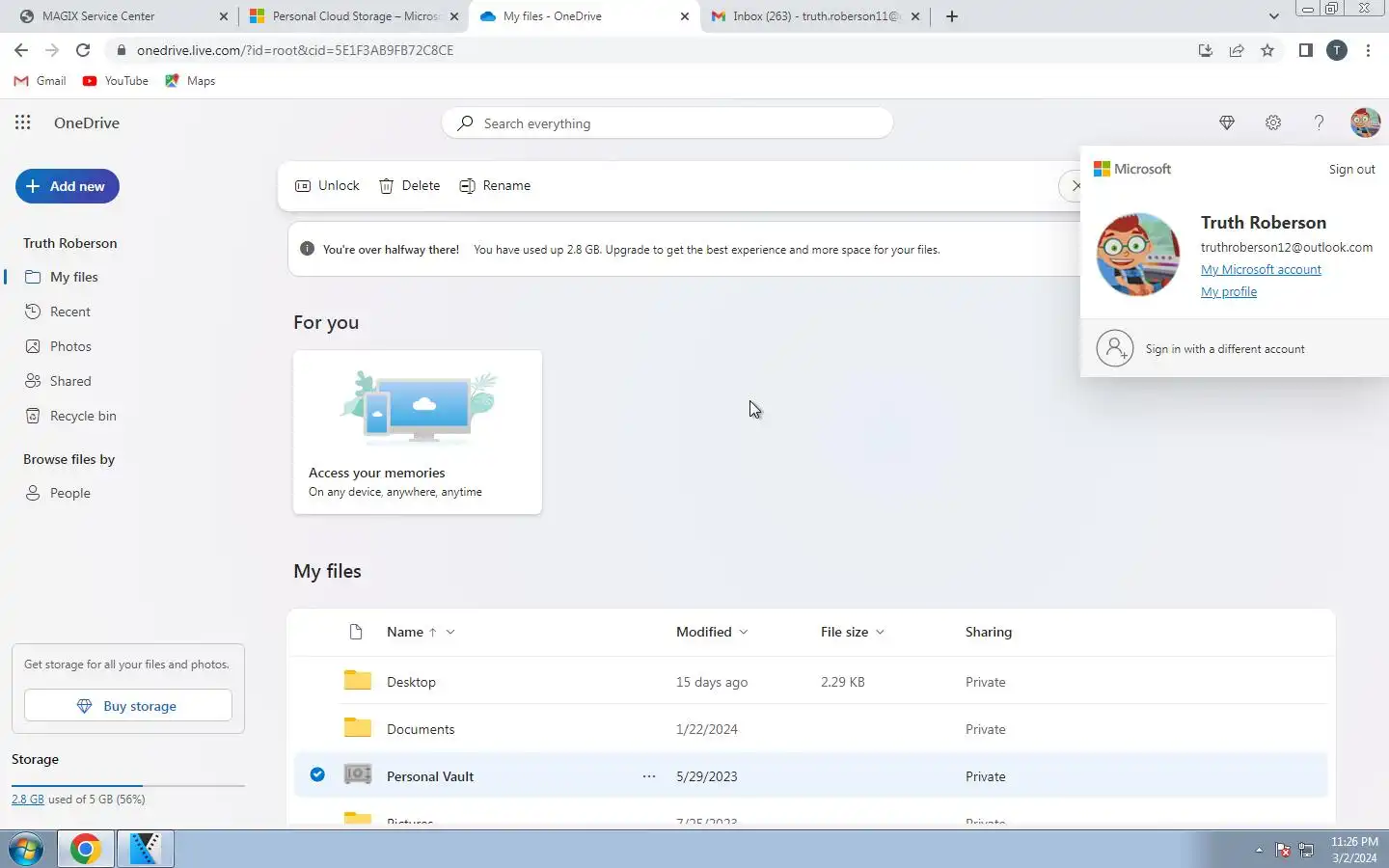Open My Microsoft account link

(x=1261, y=269)
